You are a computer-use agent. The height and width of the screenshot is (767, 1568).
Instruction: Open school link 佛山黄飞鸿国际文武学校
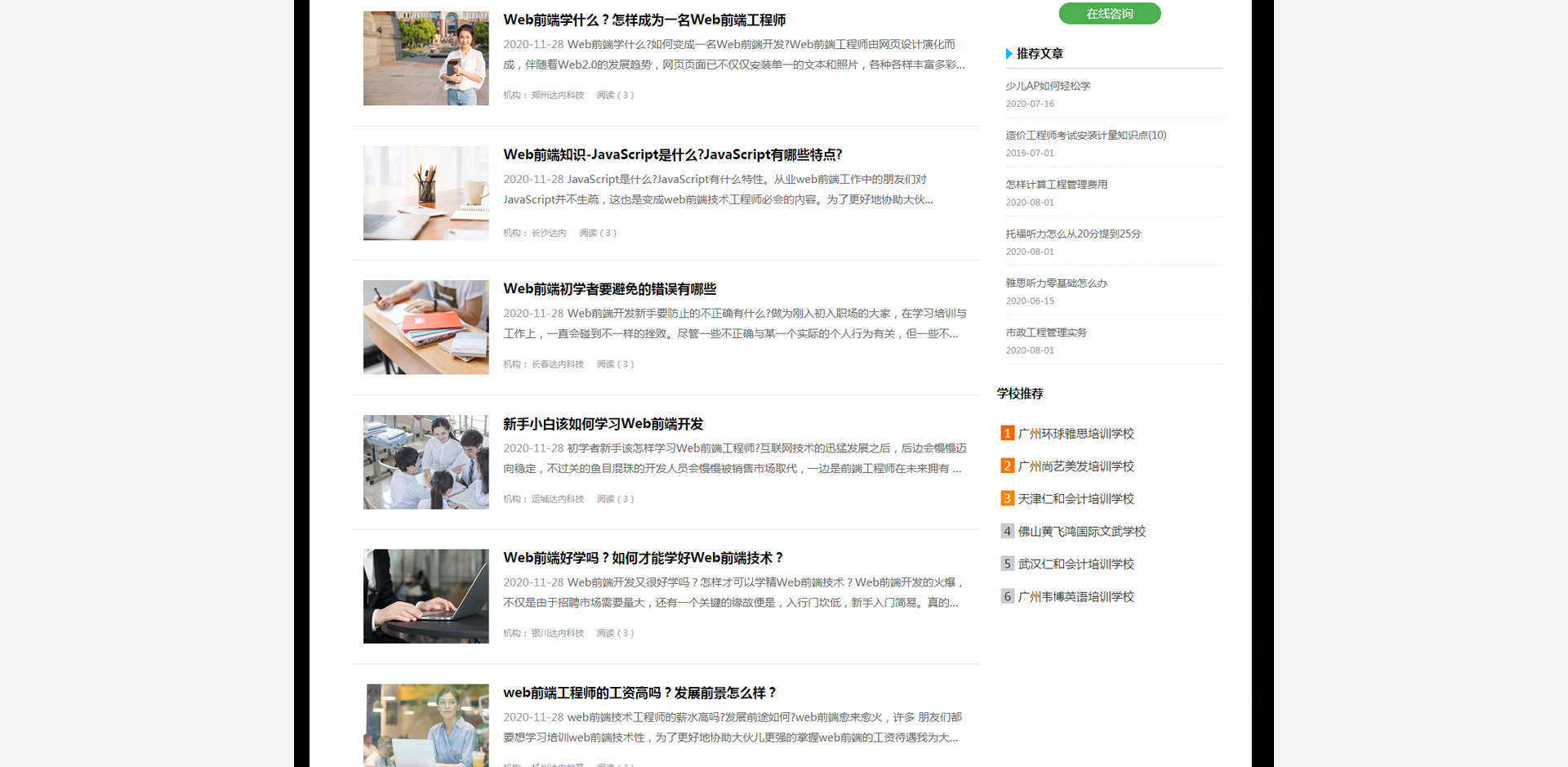pyautogui.click(x=1082, y=532)
